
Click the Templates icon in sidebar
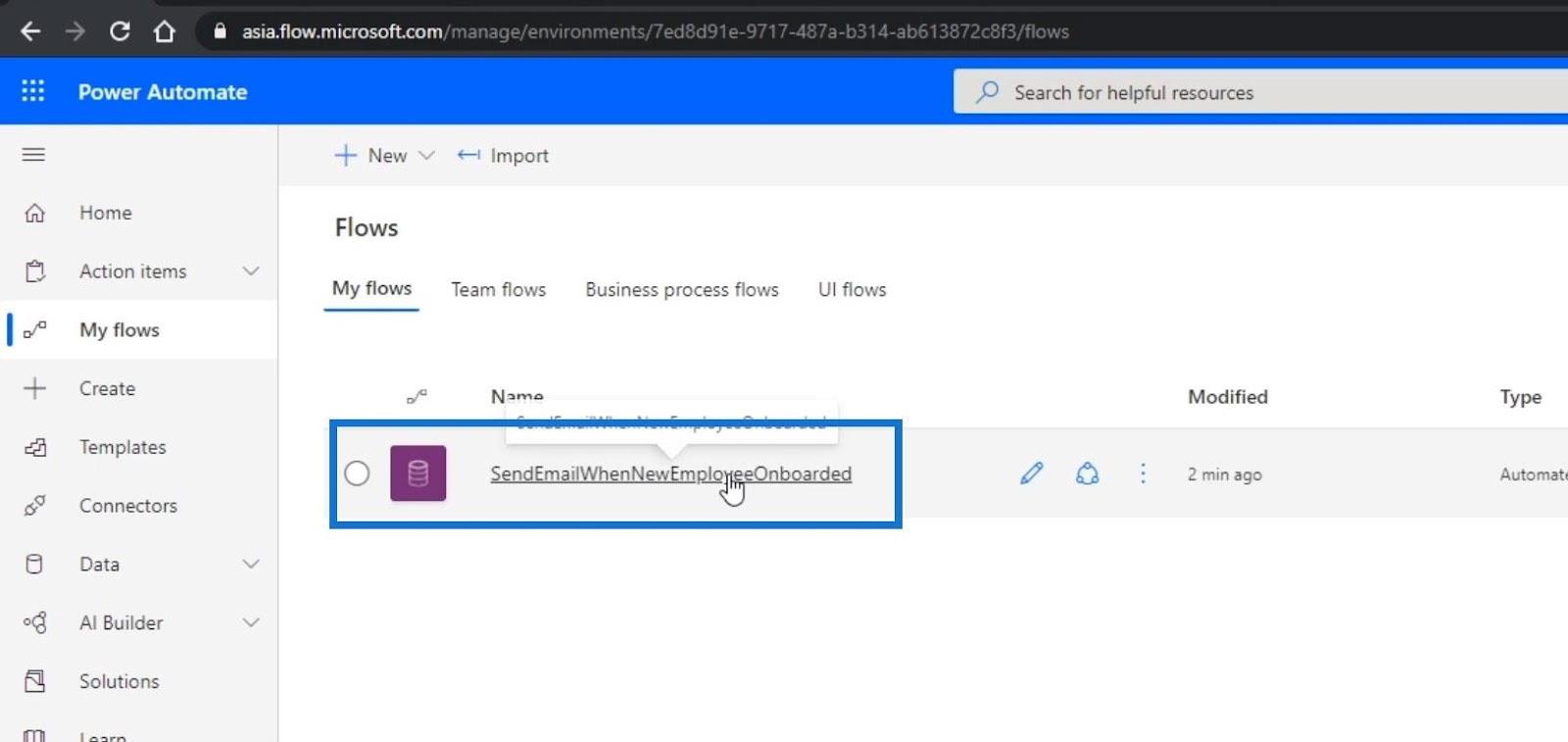34,447
